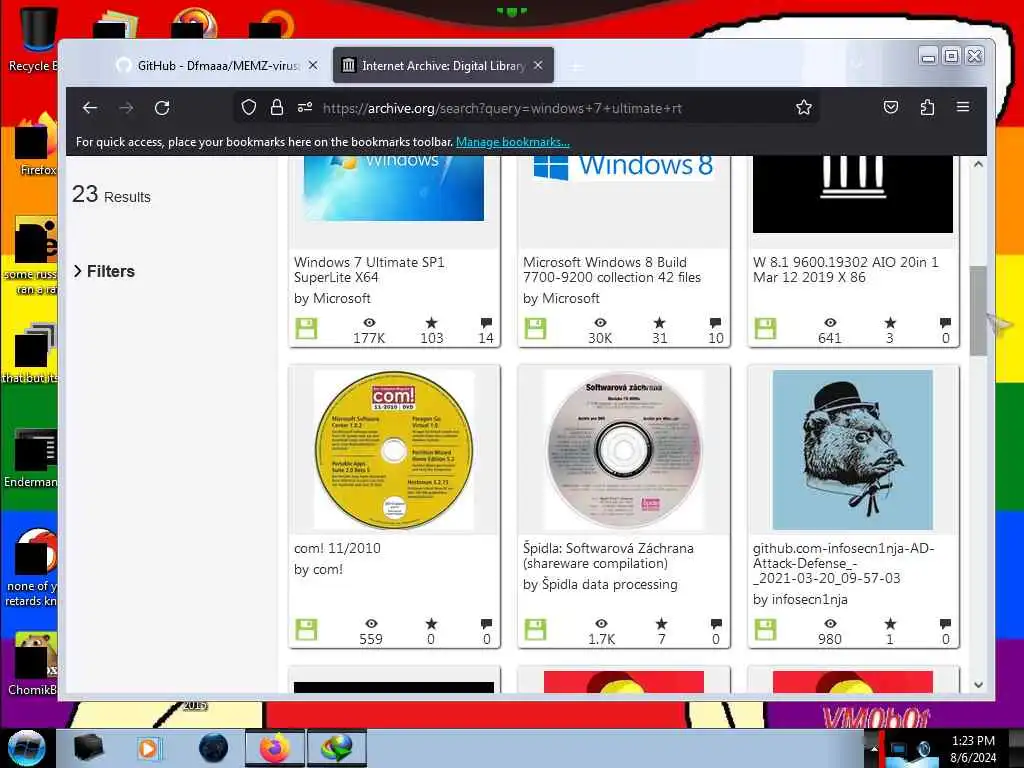Open github.com-infosecn1nja-AD-Attack-Defense item title
Viewport: 1024px width, 768px height.
click(843, 563)
